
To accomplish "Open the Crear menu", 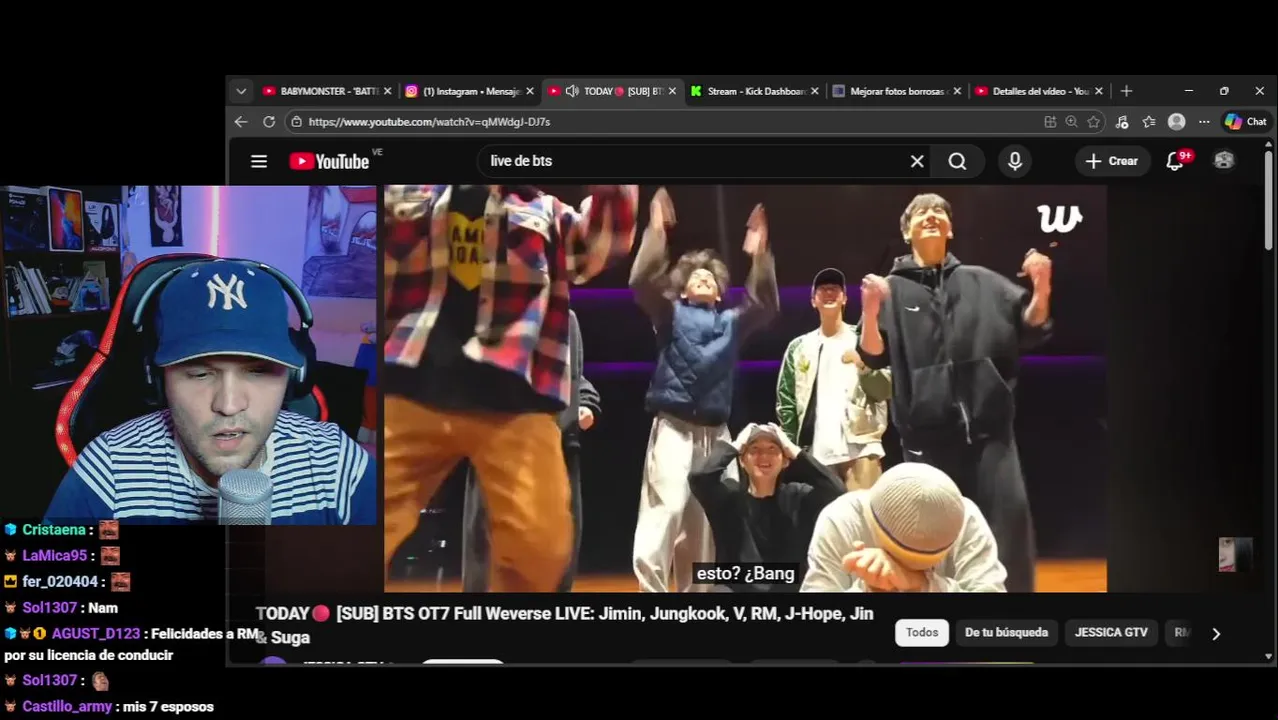I will pos(1112,161).
